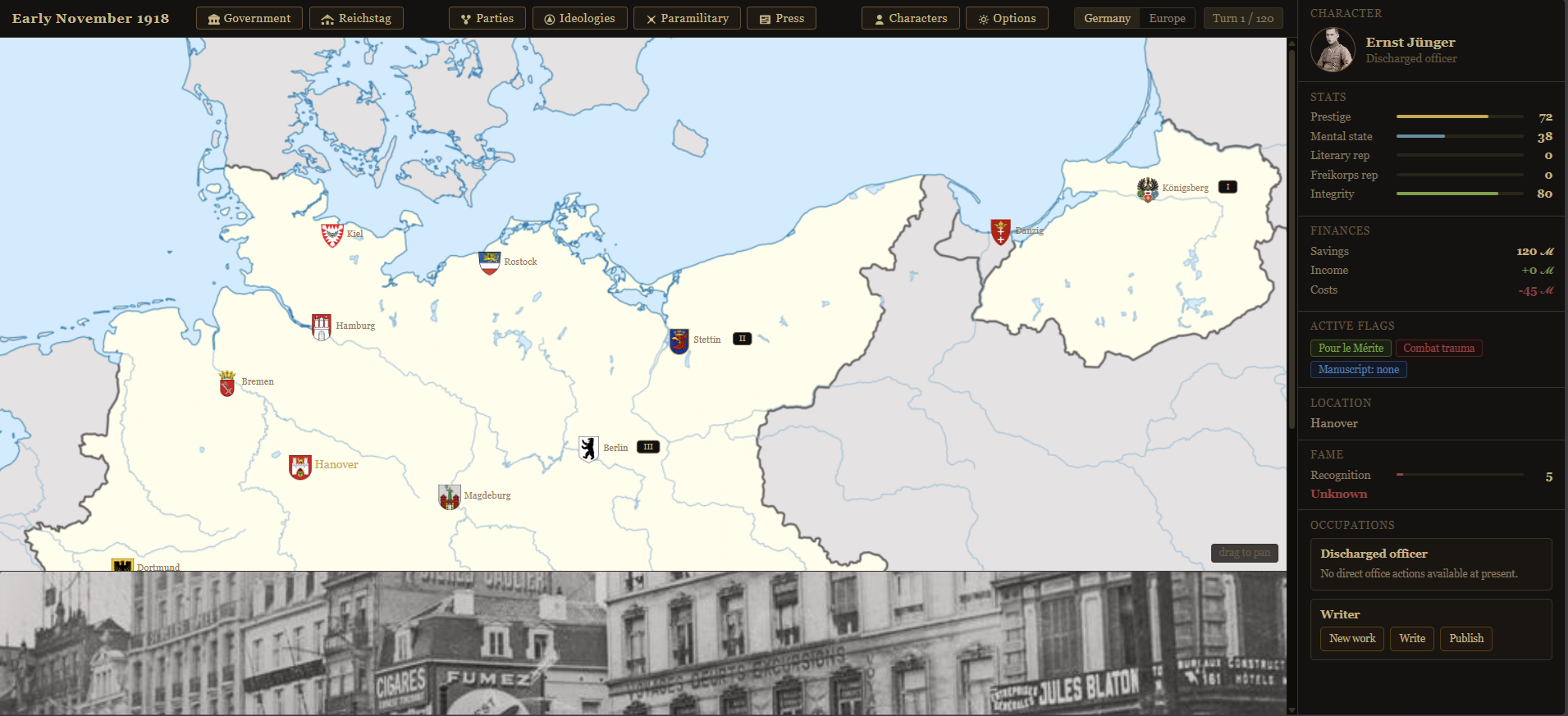Click the Write button
Viewport: 1568px width, 716px height.
(1412, 639)
